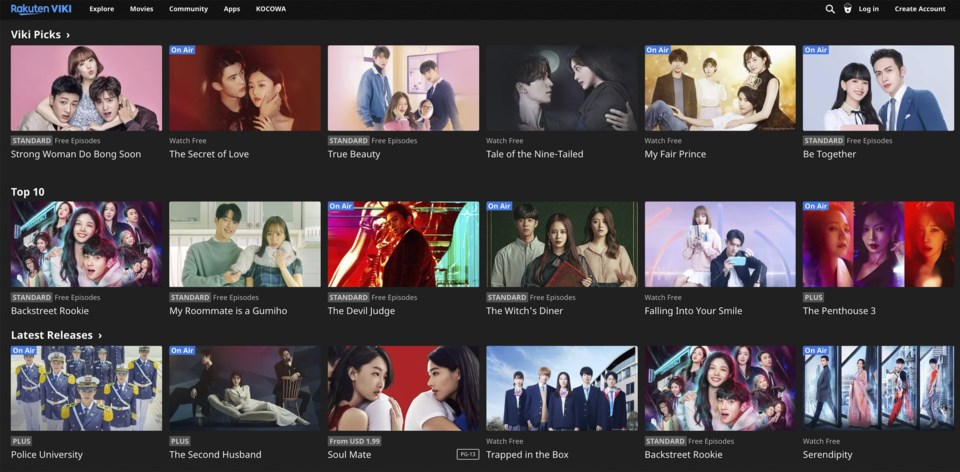
Task: Open The Witch's Diner thumbnail
Action: tap(561, 244)
